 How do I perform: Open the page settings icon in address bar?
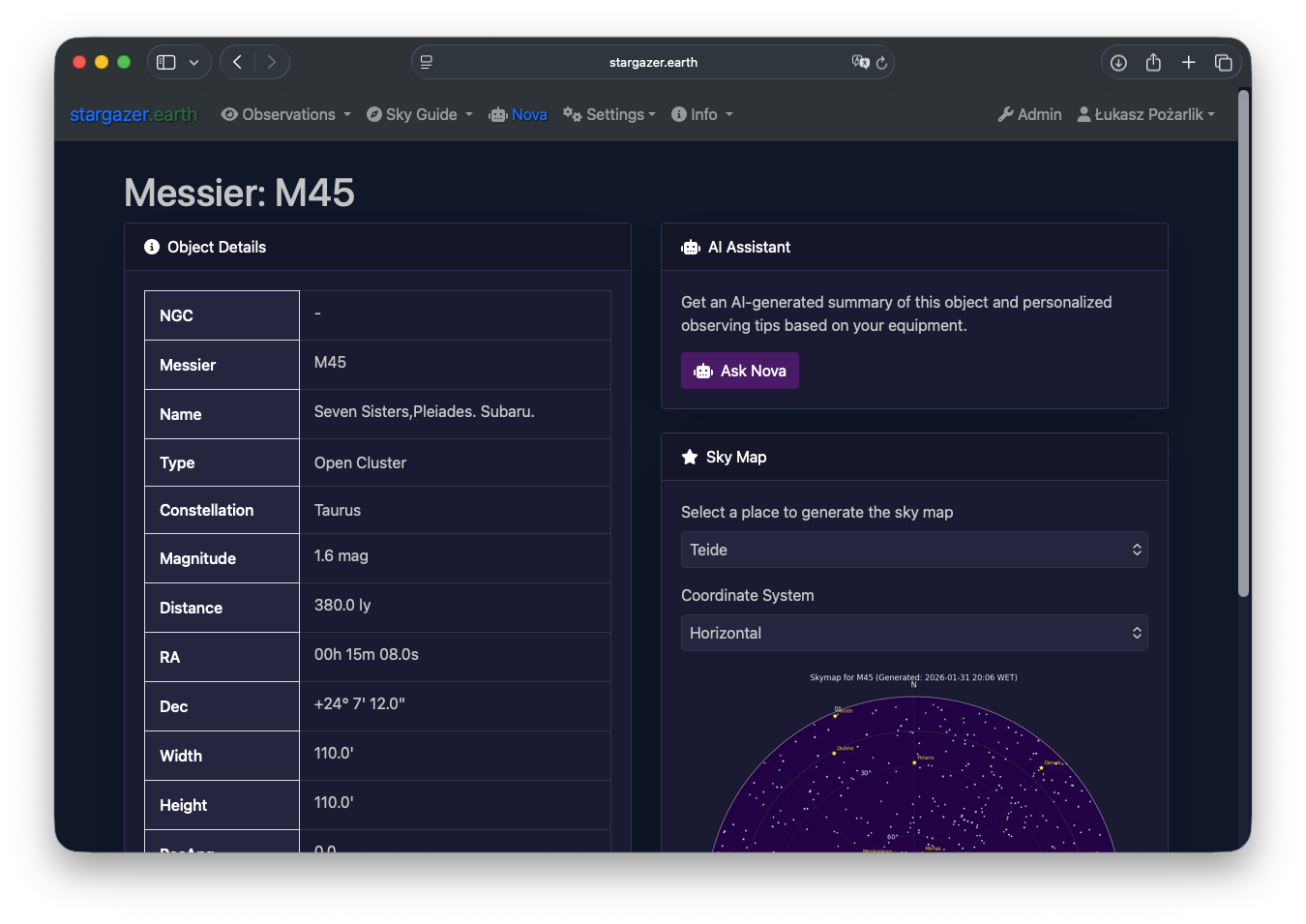click(x=427, y=62)
